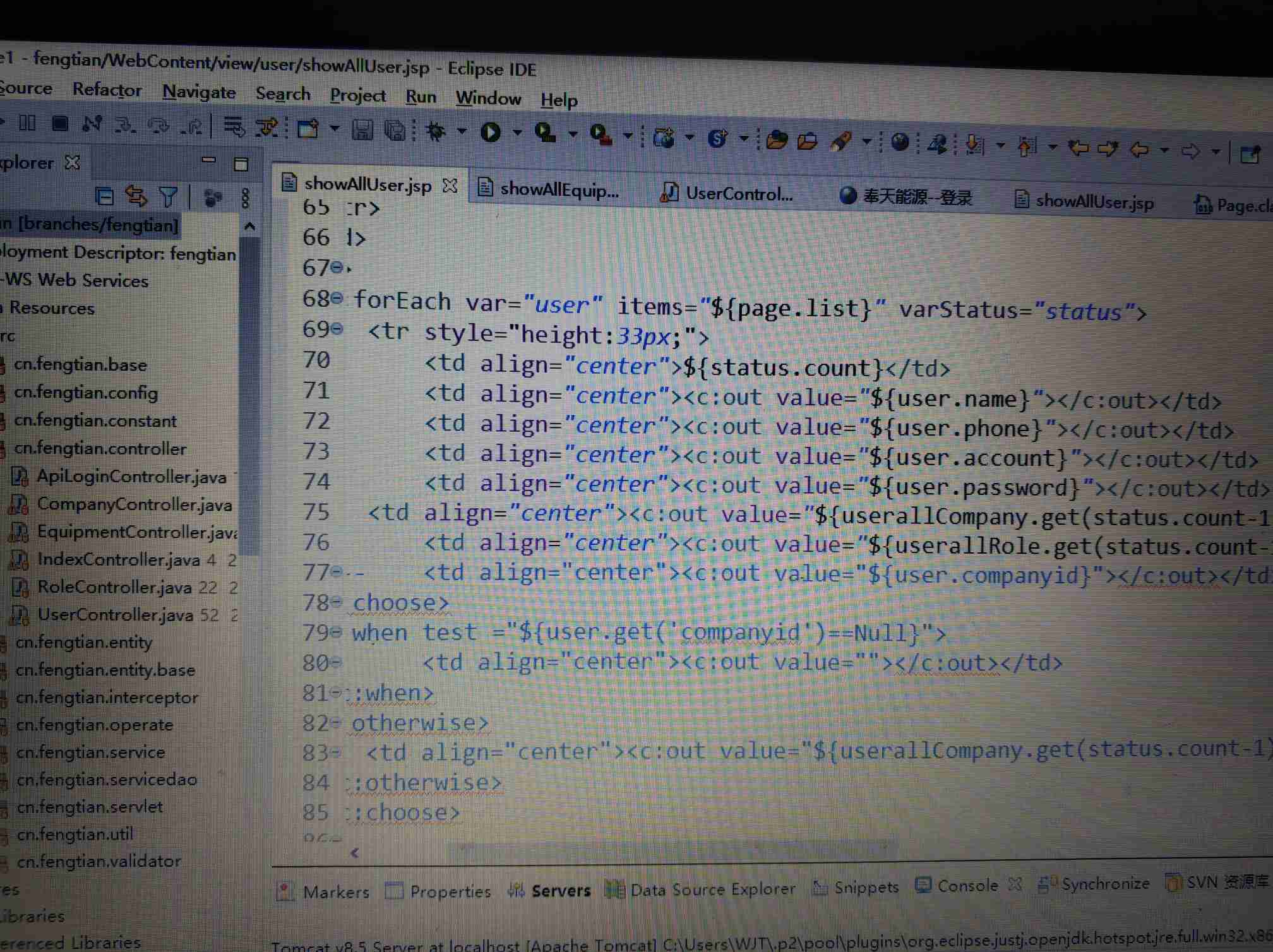This screenshot has height=952, width=1273.
Task: Open UserController.java in the explorer
Action: tap(115, 614)
